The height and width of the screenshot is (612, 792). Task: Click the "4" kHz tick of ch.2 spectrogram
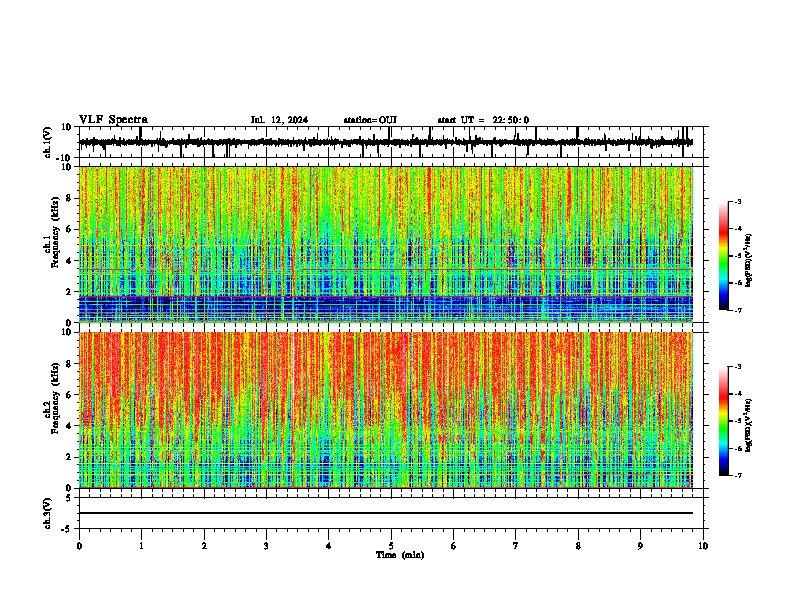tap(70, 426)
